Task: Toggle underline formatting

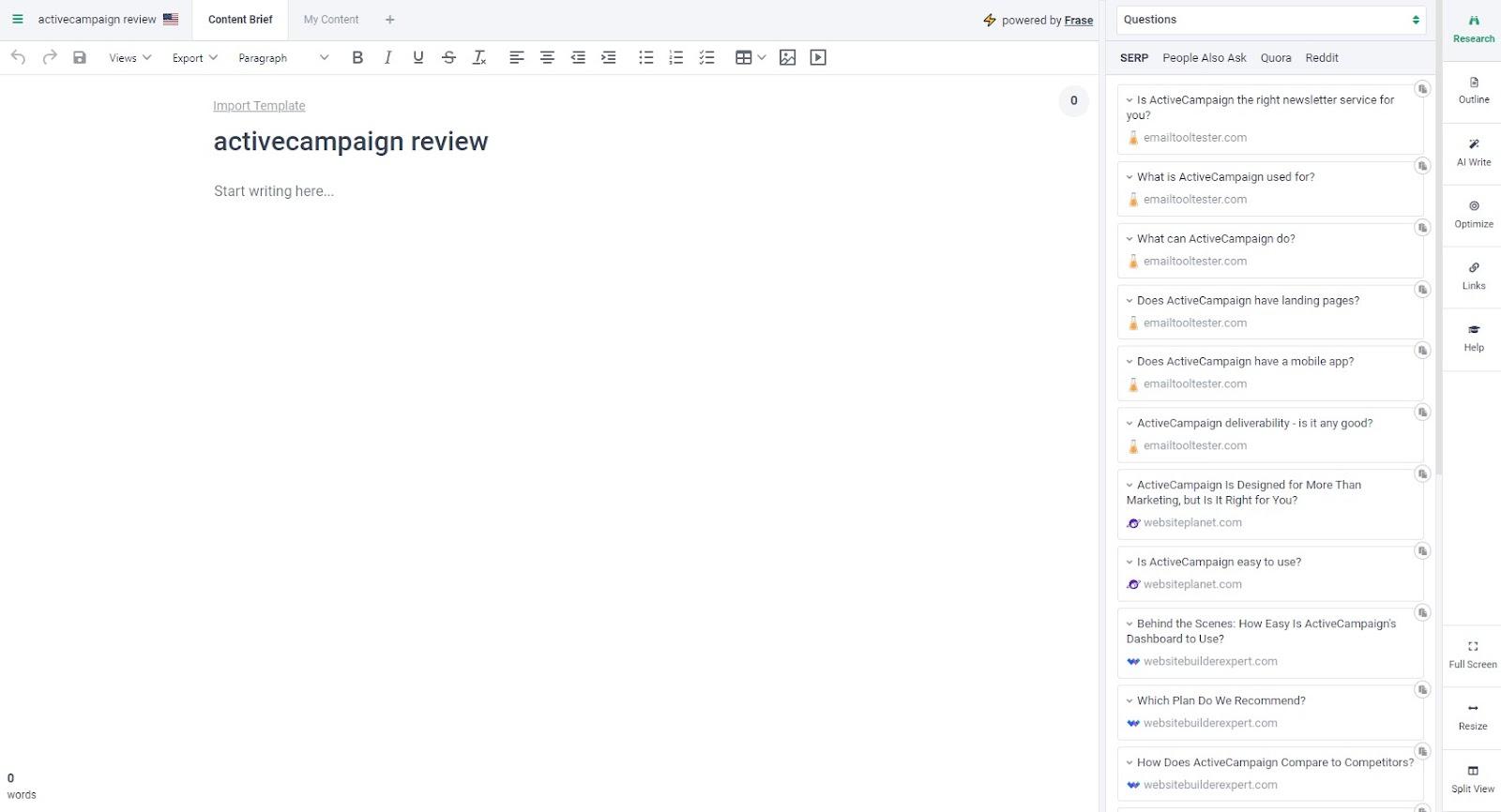Action: click(418, 57)
